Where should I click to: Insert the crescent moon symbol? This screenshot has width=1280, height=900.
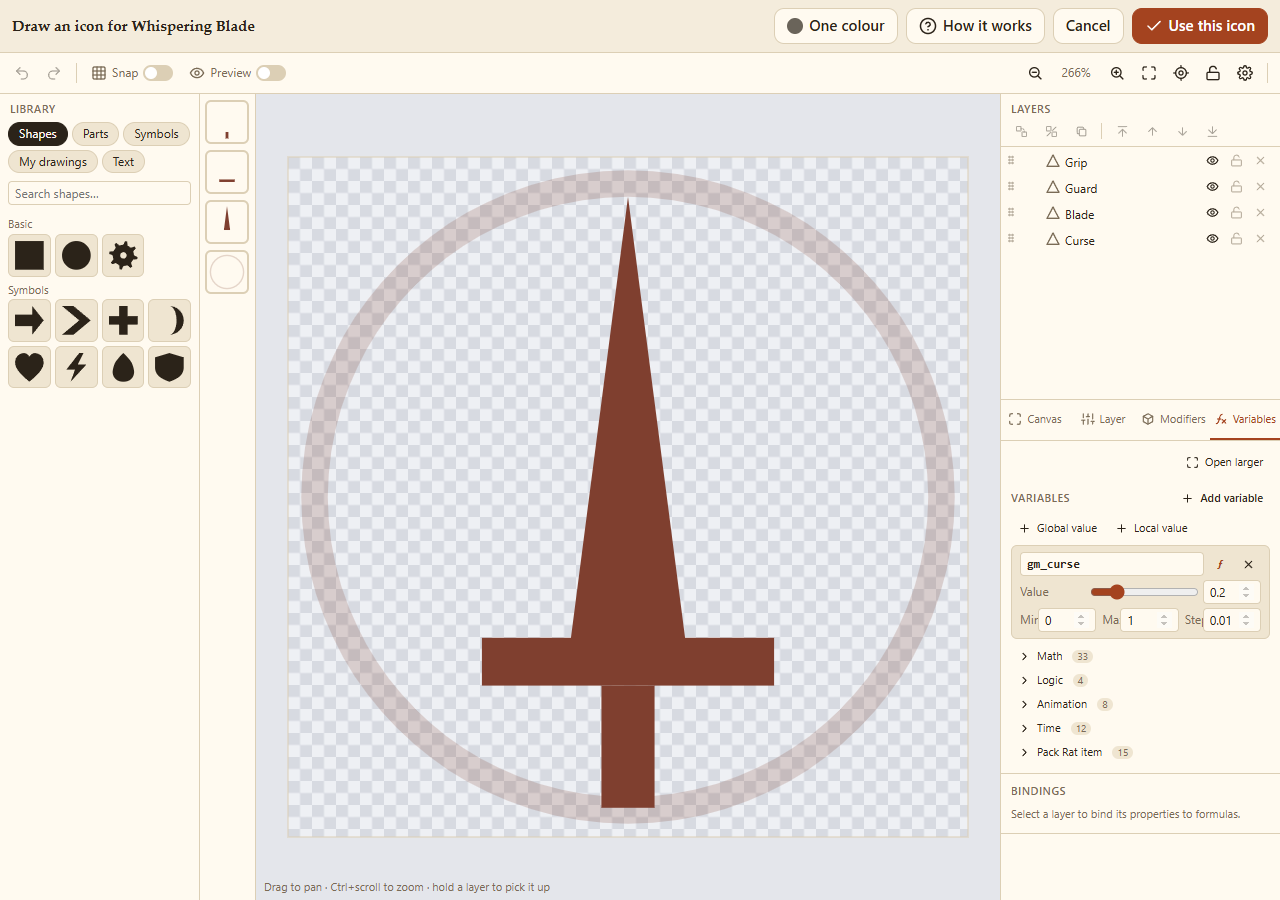[x=170, y=321]
